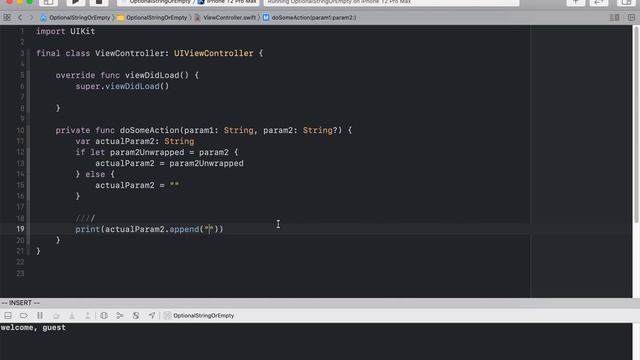Click the running status activity field

click(391, 2)
